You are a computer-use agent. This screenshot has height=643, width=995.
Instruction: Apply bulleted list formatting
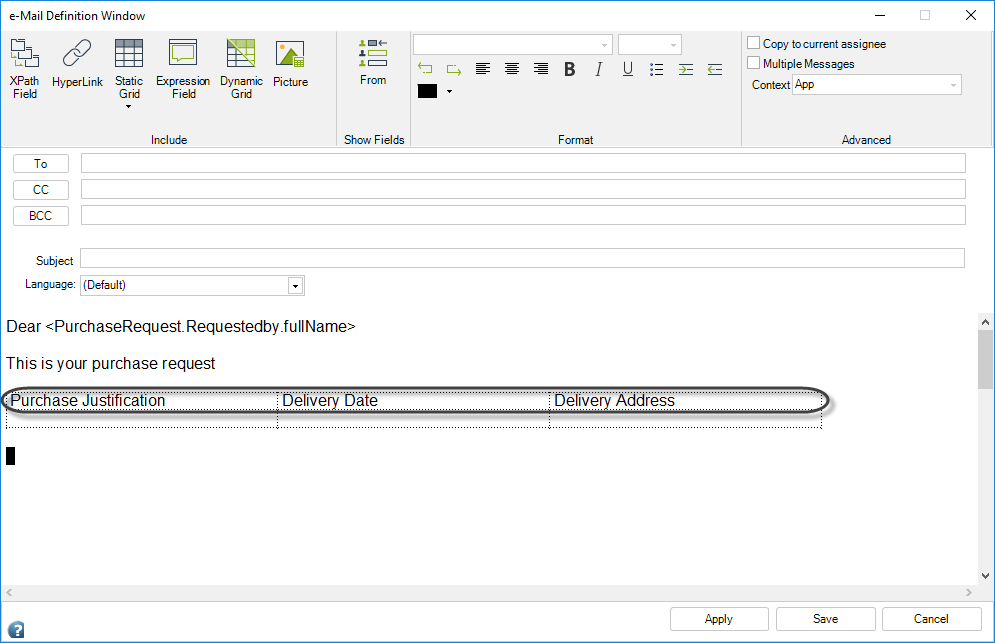(657, 69)
